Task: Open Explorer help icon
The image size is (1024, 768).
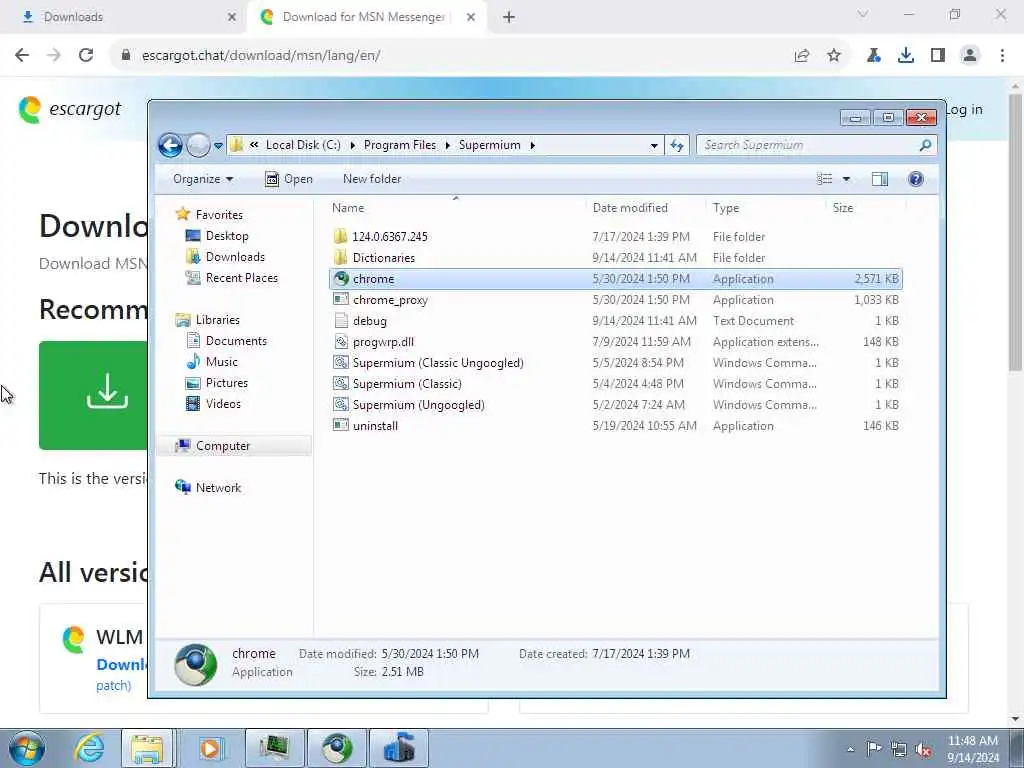Action: pos(916,179)
